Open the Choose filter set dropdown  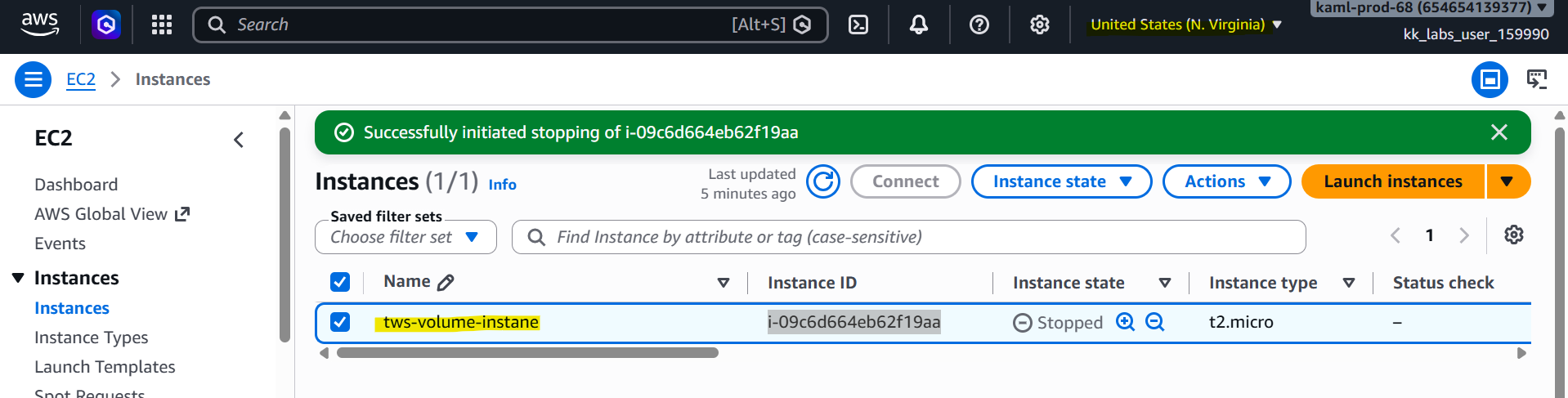[405, 237]
